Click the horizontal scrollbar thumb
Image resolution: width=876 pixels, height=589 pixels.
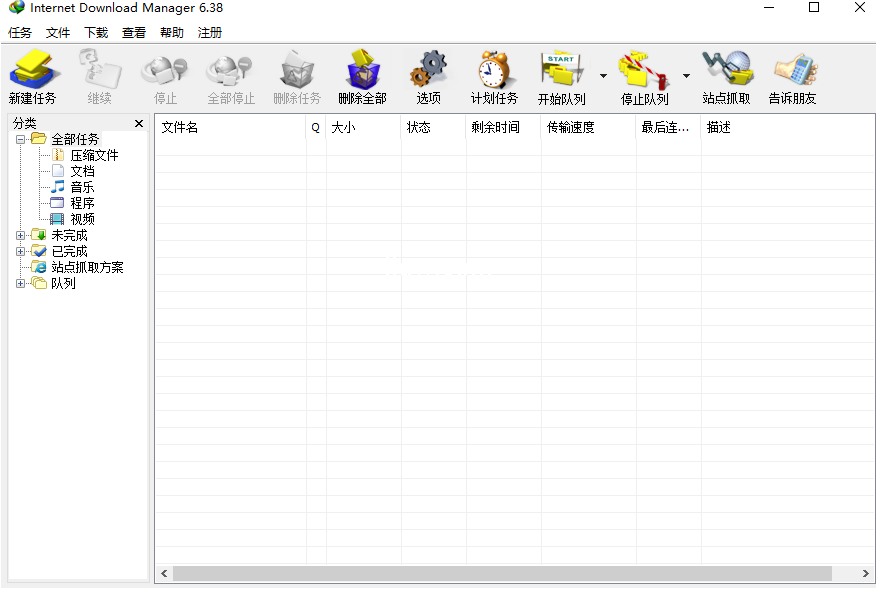pos(502,573)
